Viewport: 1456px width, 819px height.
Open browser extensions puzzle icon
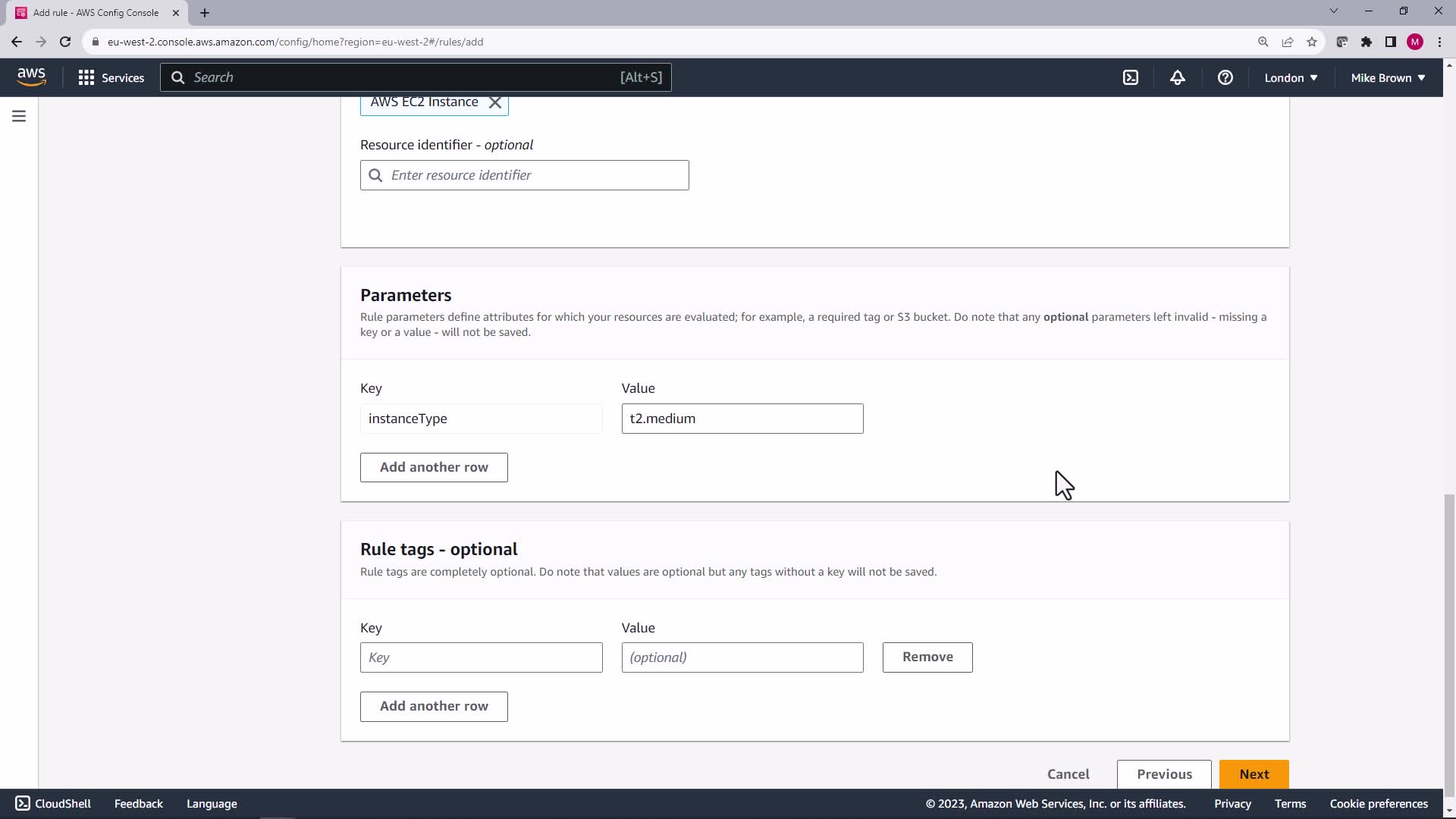pyautogui.click(x=1367, y=42)
